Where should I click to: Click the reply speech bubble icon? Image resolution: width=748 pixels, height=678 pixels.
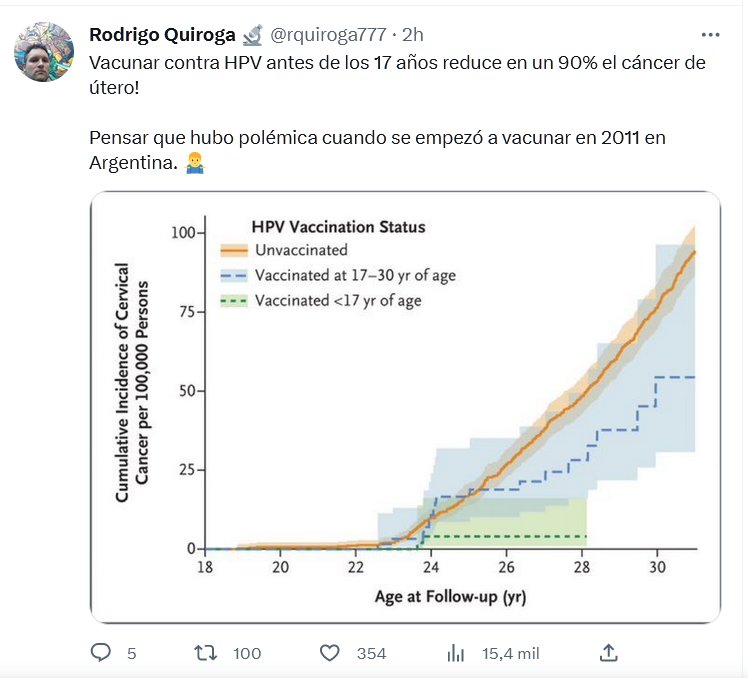[101, 653]
